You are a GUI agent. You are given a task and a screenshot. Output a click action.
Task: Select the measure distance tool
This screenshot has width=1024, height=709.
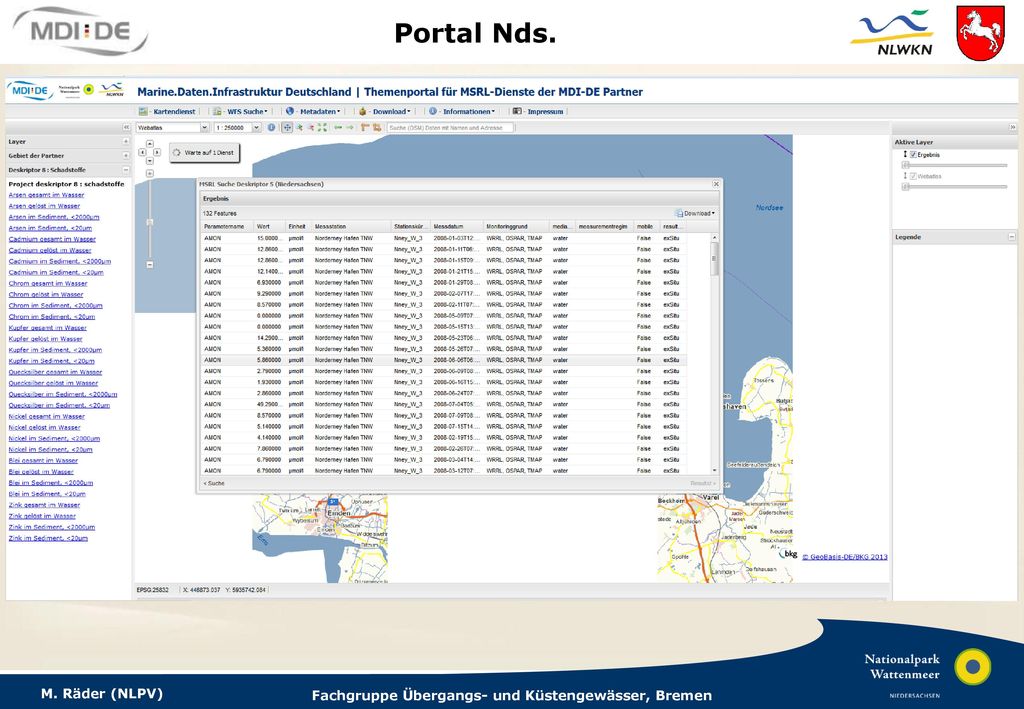click(x=365, y=127)
